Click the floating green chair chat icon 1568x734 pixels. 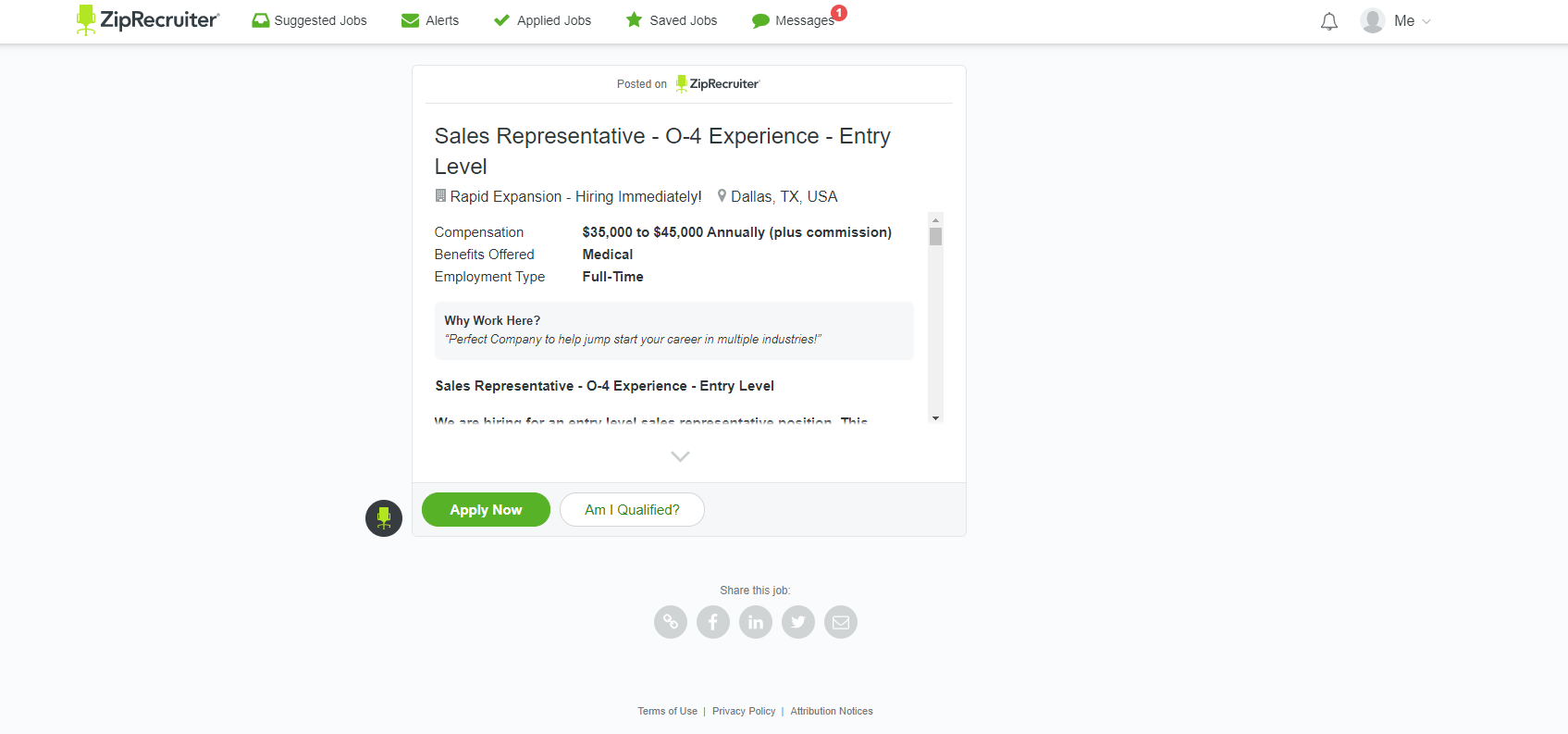pyautogui.click(x=383, y=518)
